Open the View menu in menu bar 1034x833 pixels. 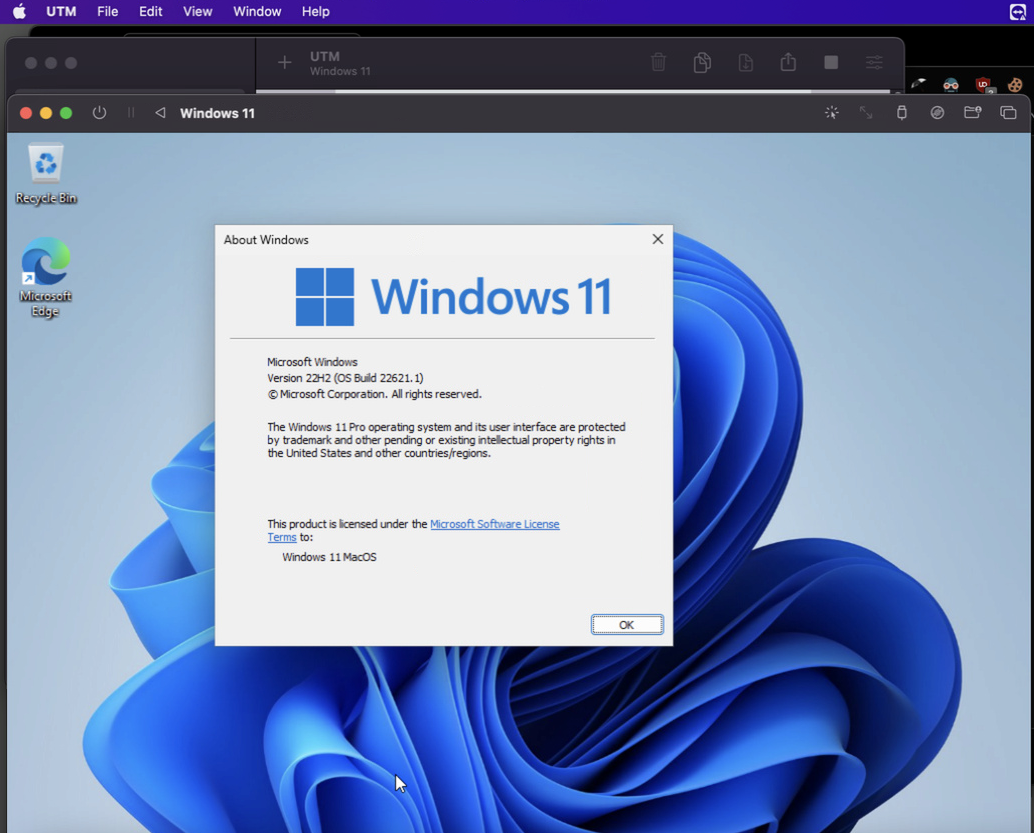pos(197,11)
